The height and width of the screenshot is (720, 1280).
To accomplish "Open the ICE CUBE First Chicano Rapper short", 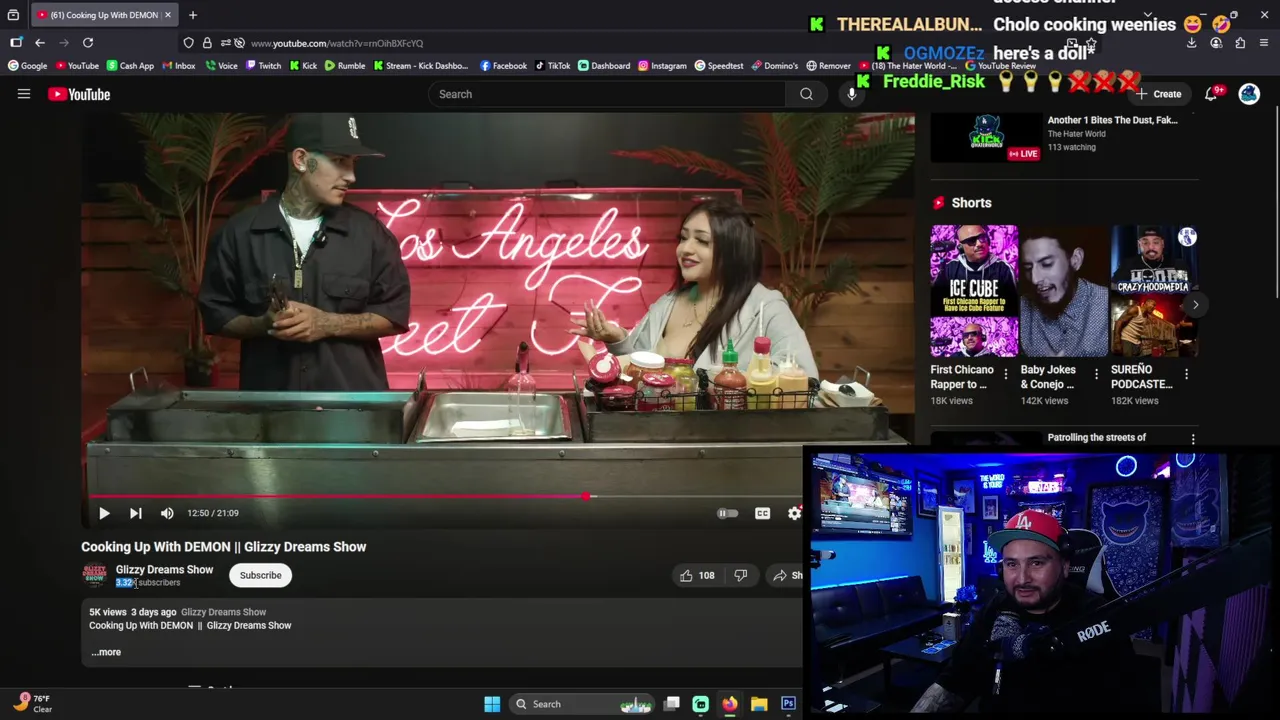I will pyautogui.click(x=974, y=291).
